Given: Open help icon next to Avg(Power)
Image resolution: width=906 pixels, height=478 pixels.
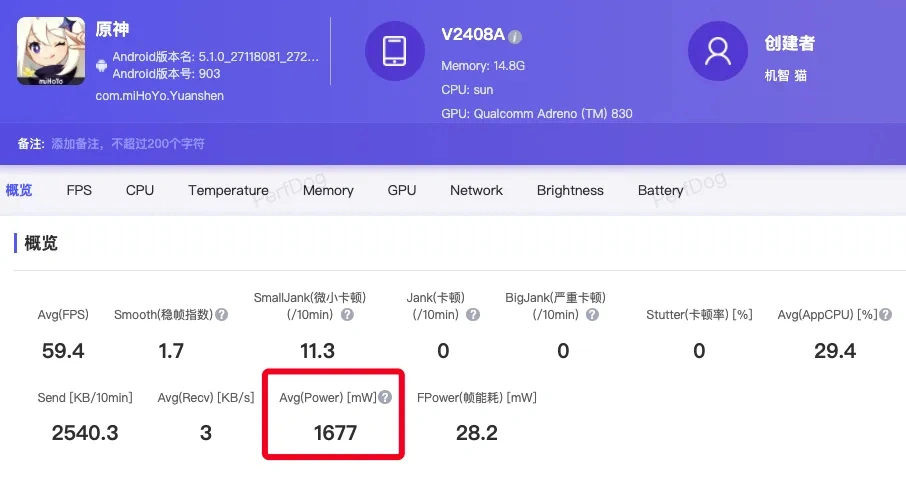Looking at the screenshot, I should point(385,398).
